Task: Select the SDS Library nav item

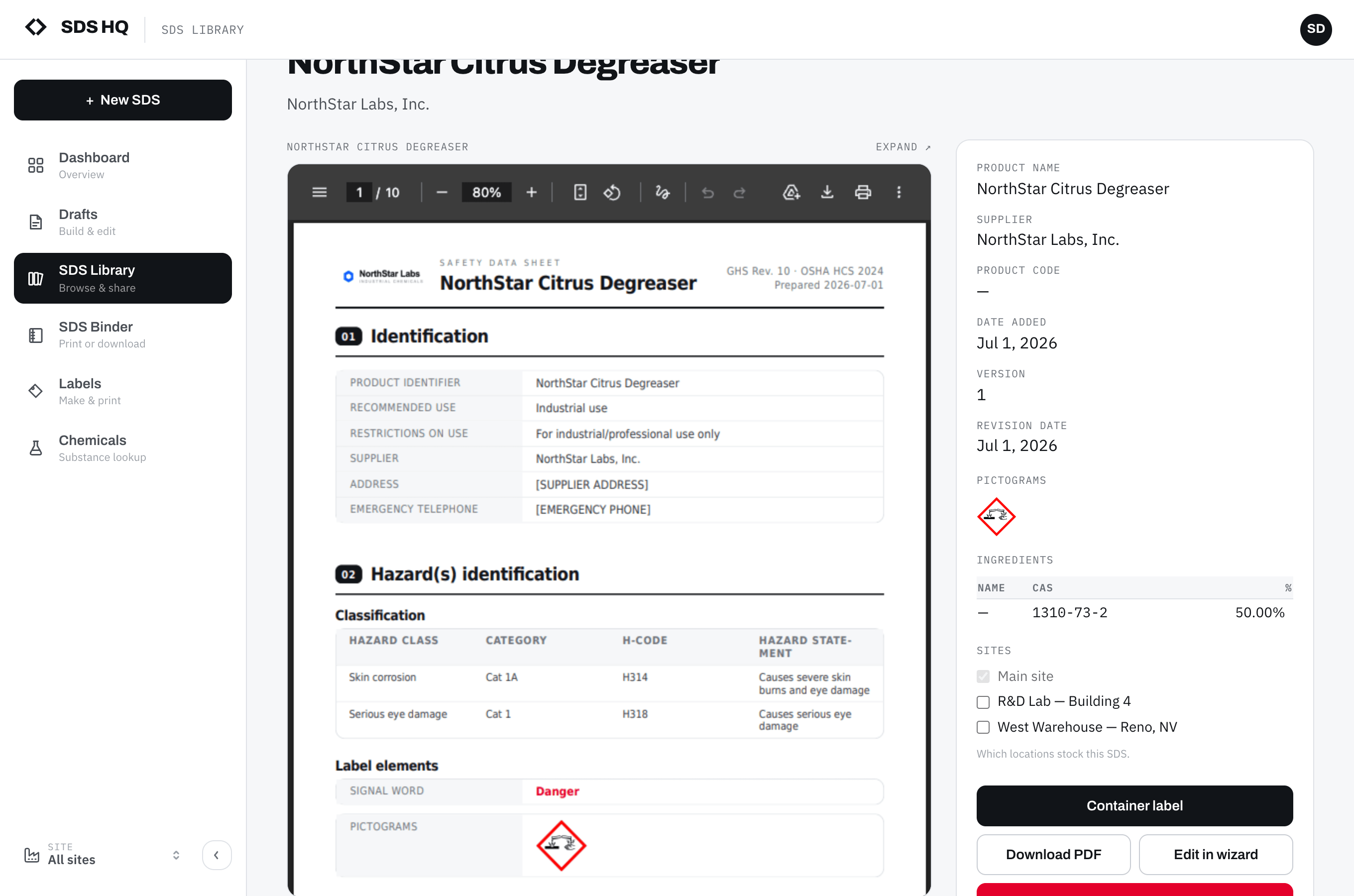Action: coord(123,278)
